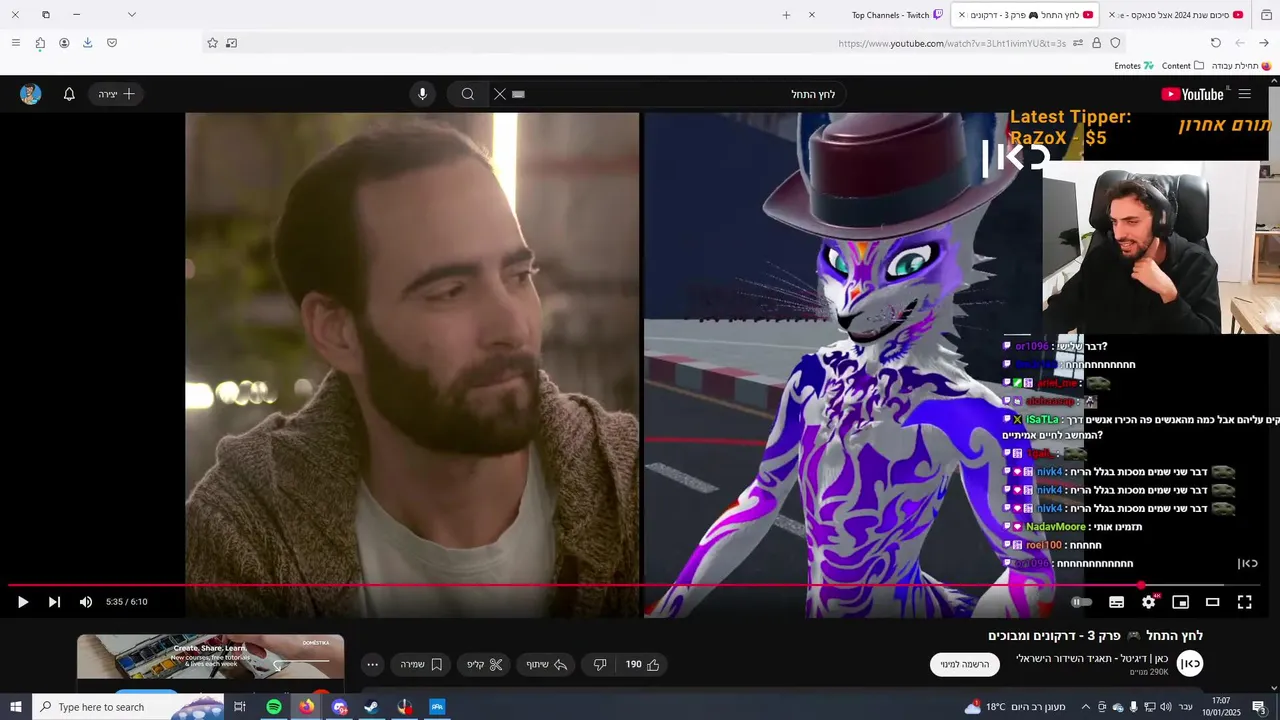
Task: Open the 18°C weather widget
Action: click(1015, 707)
